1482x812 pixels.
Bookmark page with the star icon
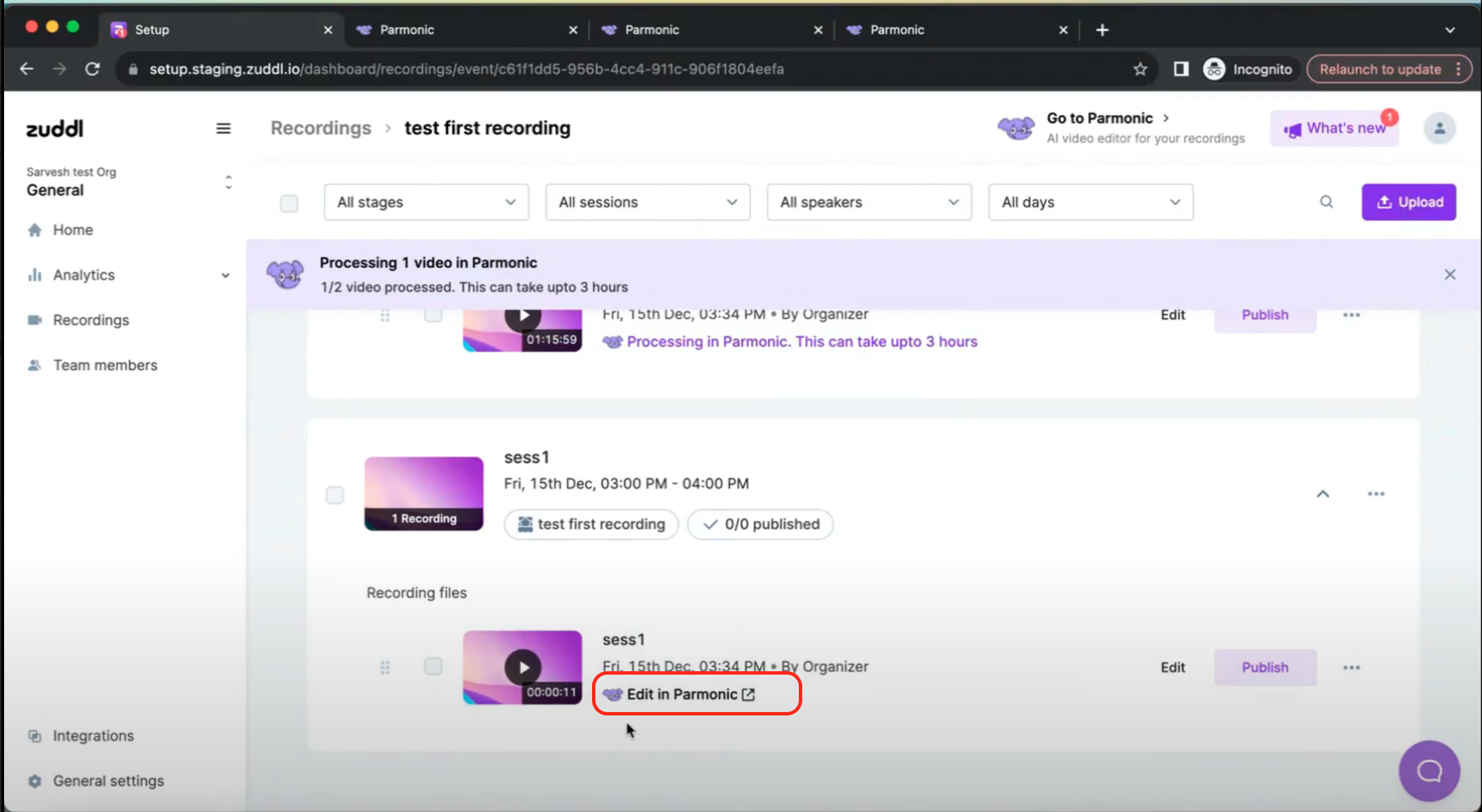(1140, 69)
